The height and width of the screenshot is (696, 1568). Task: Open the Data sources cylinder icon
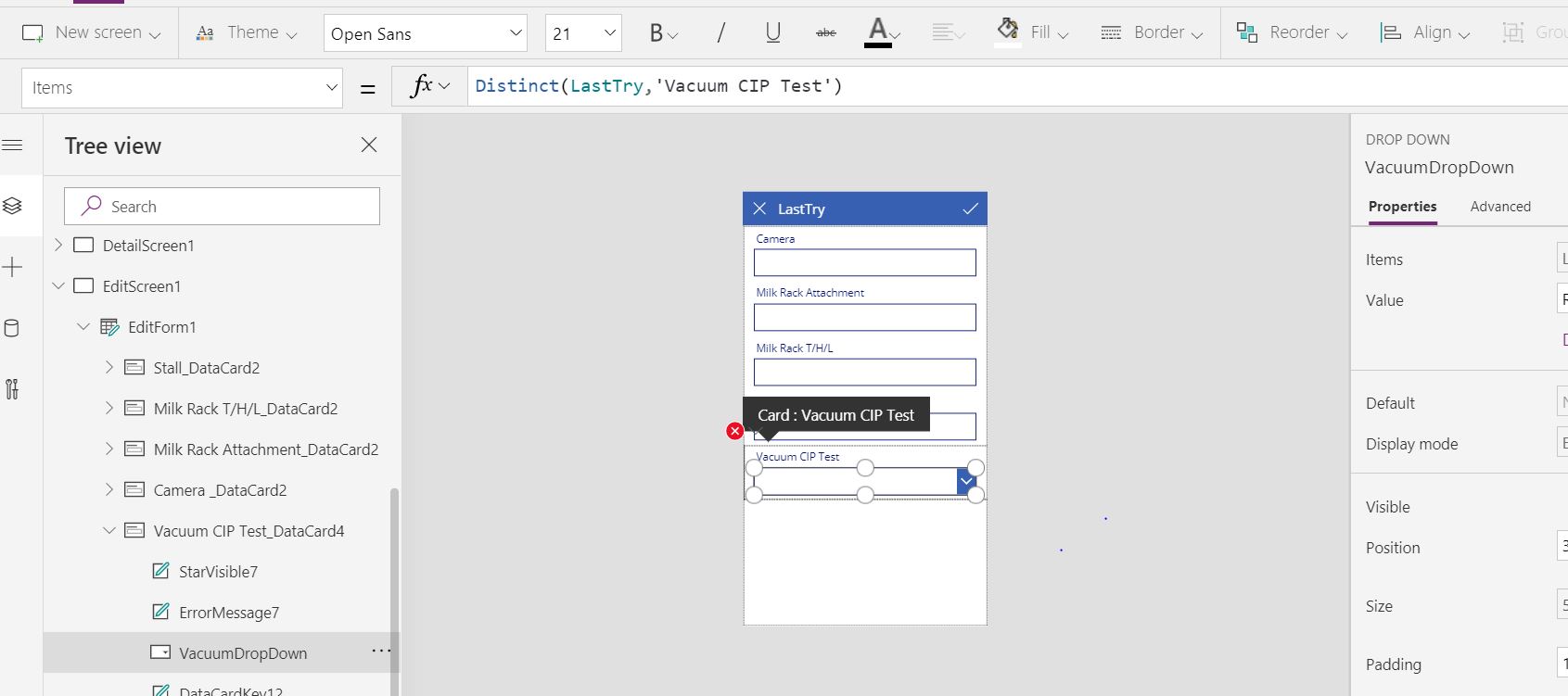pyautogui.click(x=13, y=328)
